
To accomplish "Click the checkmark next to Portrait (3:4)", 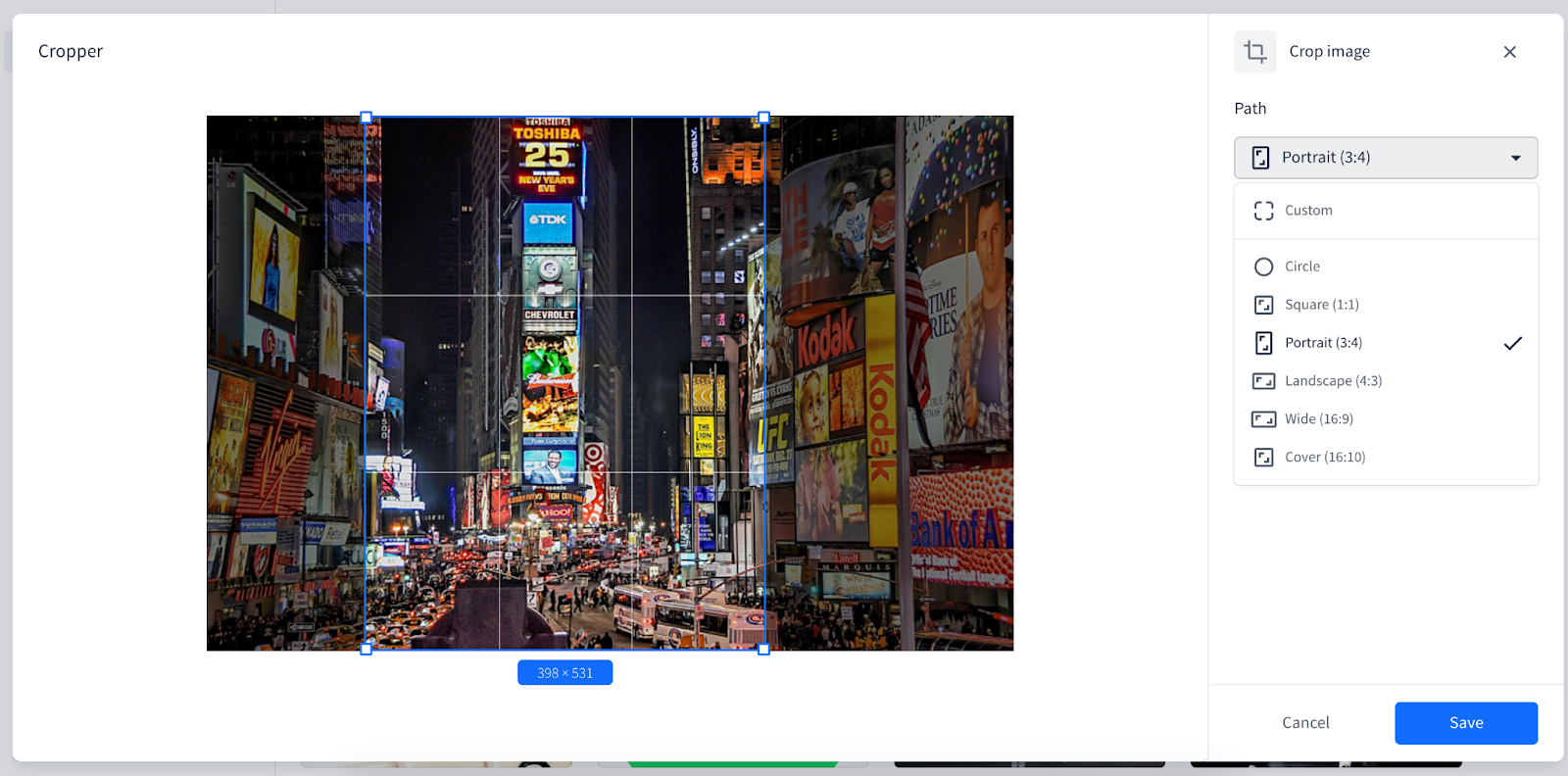I will [x=1513, y=343].
